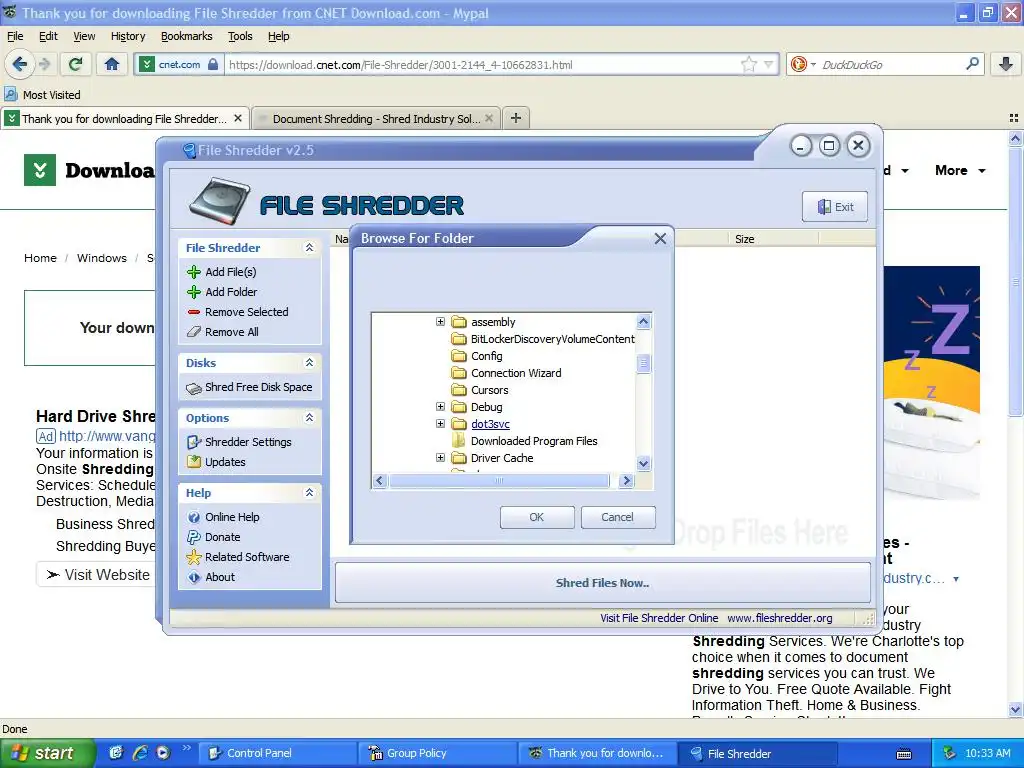Expand the Debug folder node

(440, 407)
